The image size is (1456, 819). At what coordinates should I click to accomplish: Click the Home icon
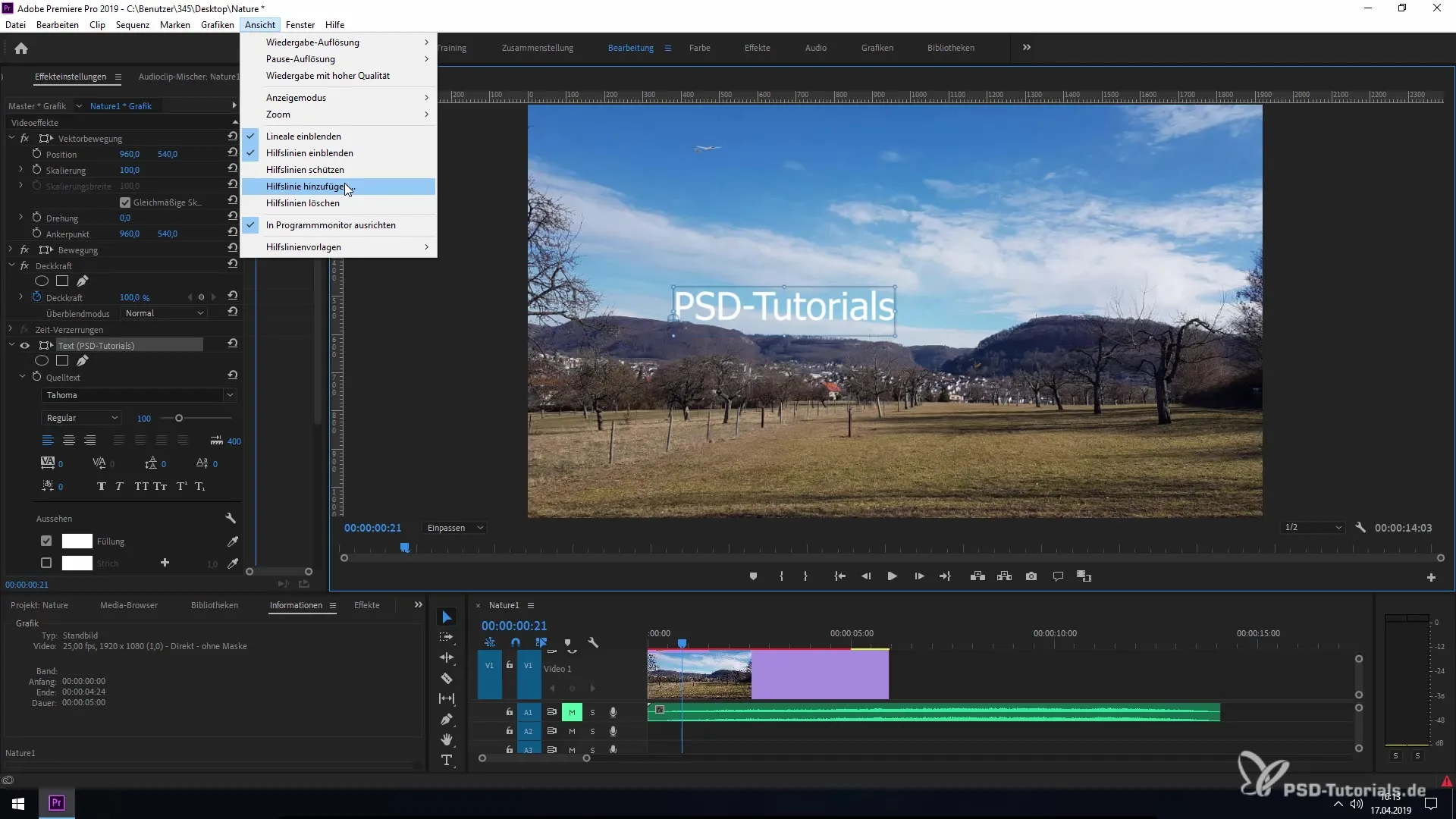pos(21,49)
